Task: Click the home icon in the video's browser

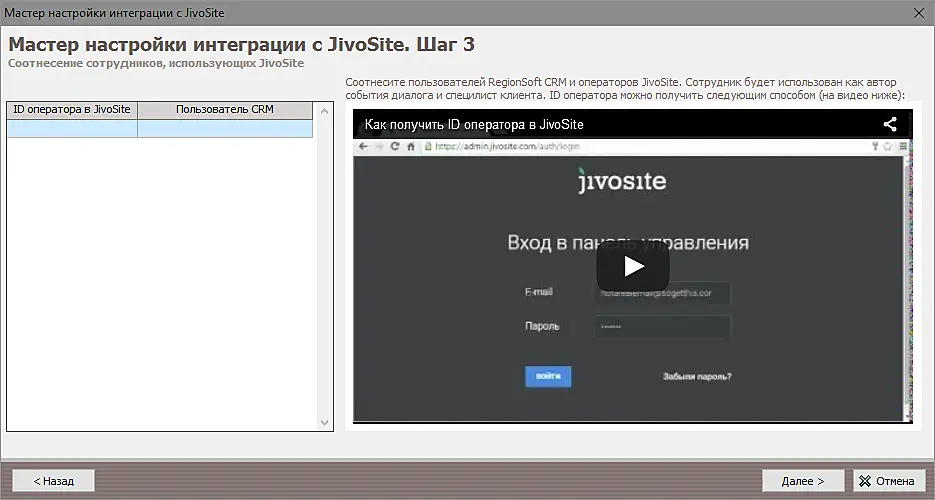Action: (411, 146)
